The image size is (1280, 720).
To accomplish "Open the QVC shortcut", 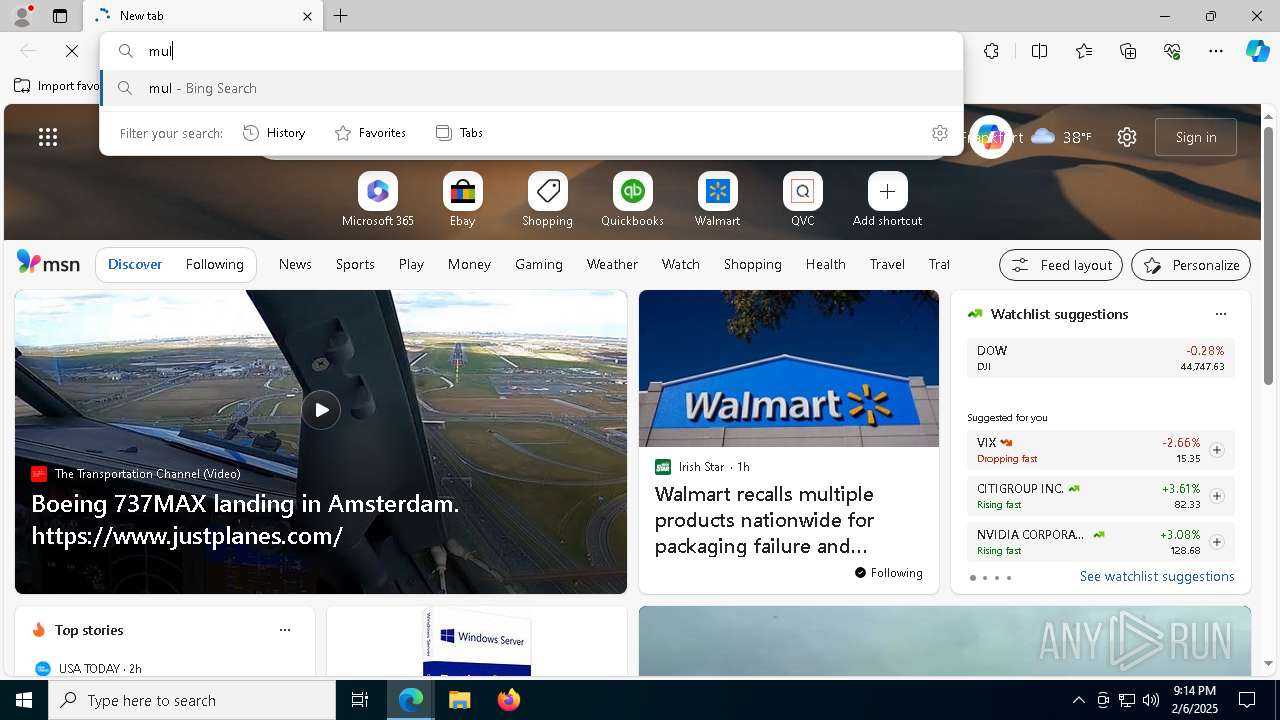I will pos(802,200).
